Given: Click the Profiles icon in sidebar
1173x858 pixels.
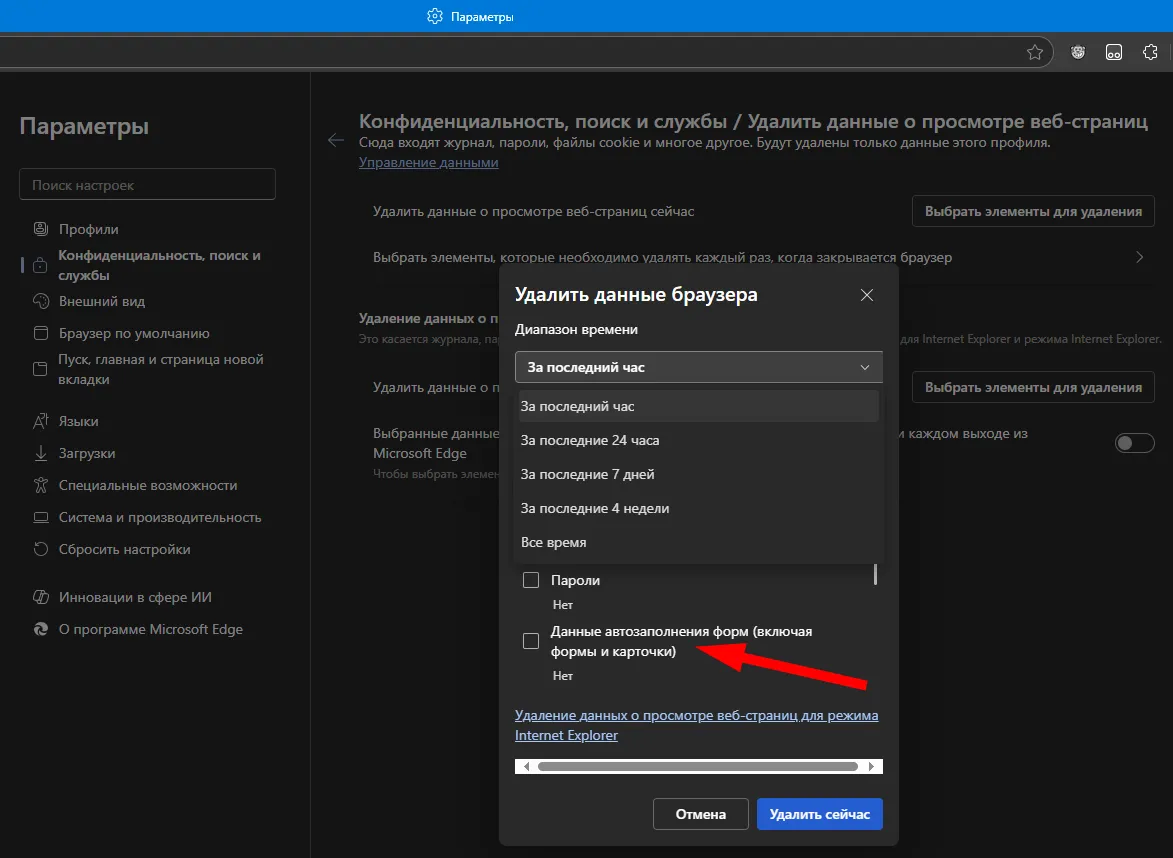Looking at the screenshot, I should pyautogui.click(x=40, y=229).
